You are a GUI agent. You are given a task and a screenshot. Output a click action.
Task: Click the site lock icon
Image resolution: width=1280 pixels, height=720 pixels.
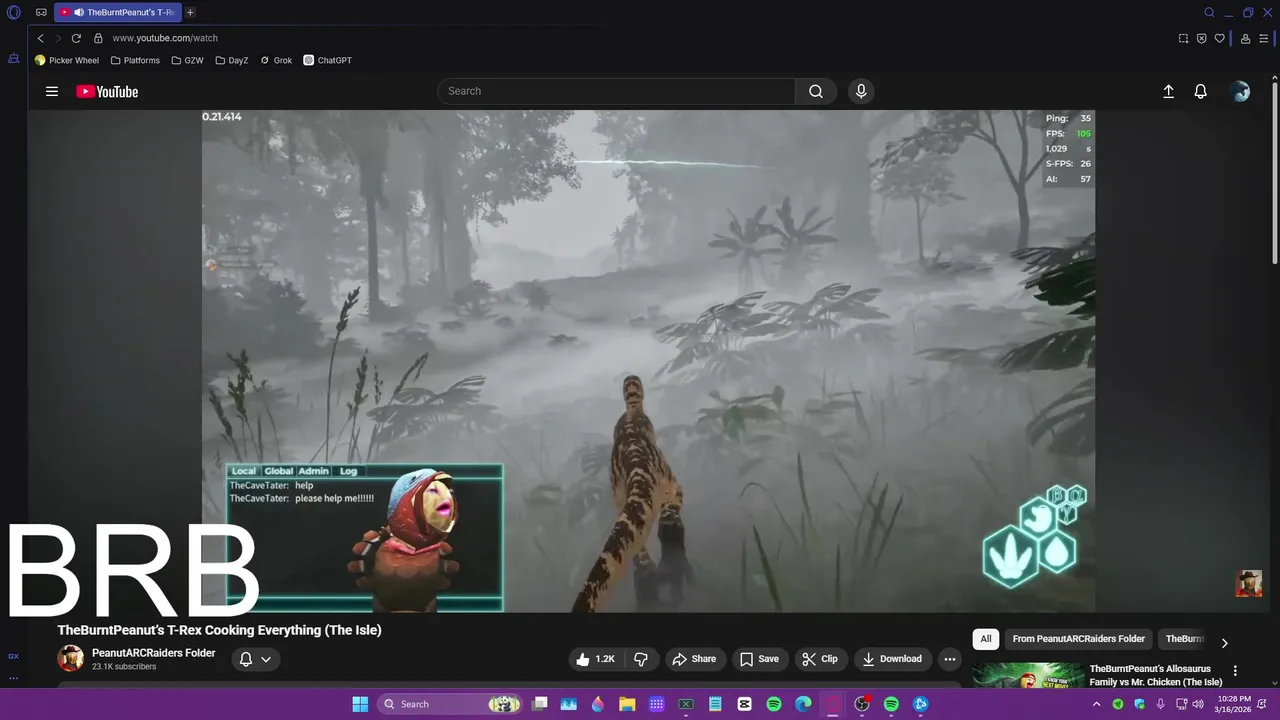click(98, 38)
